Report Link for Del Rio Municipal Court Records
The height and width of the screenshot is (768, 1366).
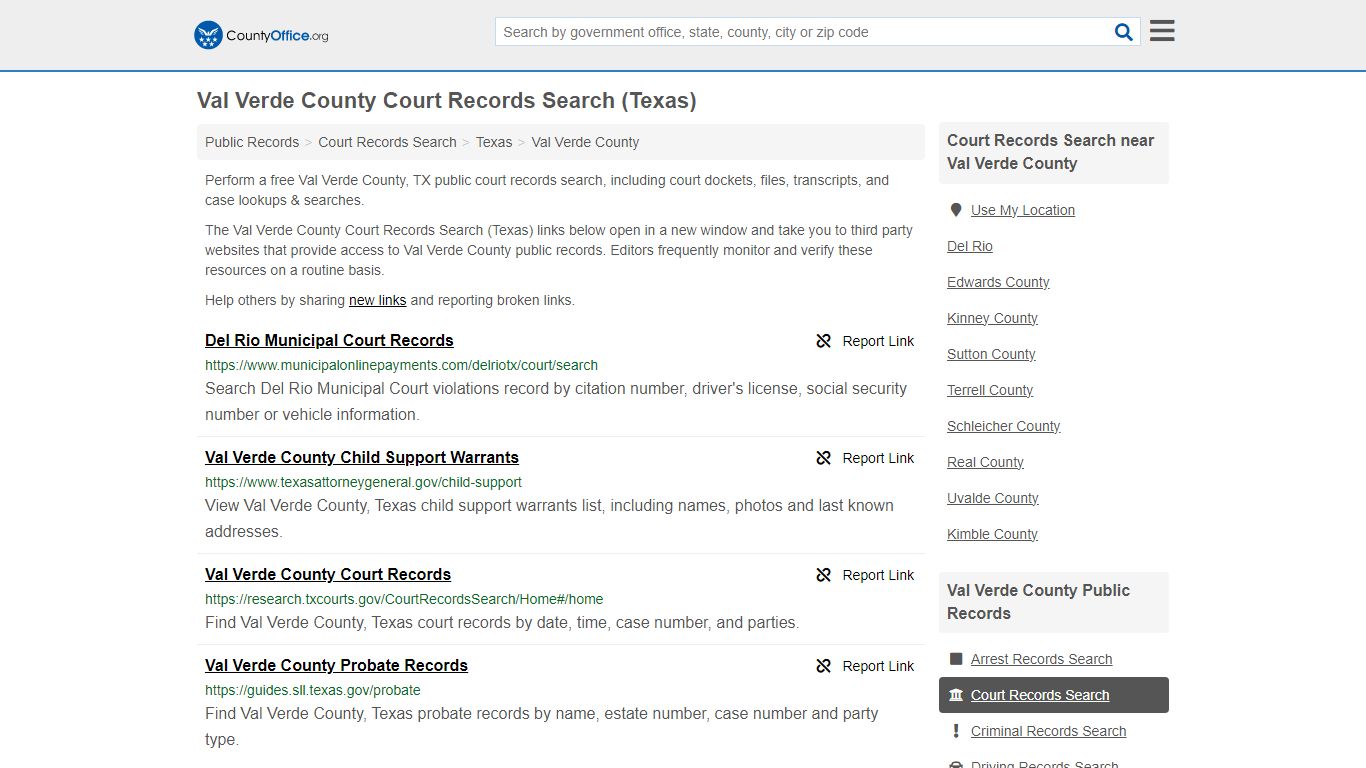[878, 341]
